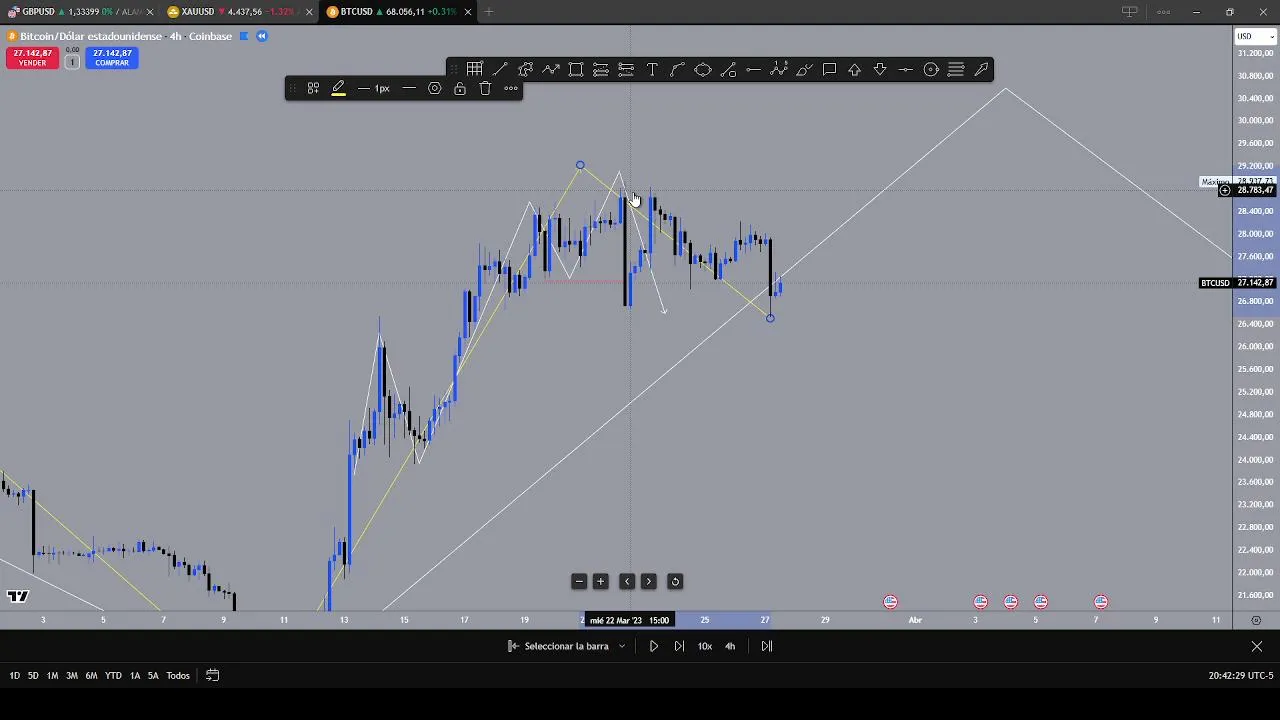1280x720 pixels.
Task: Select the 6M time range
Action: (x=91, y=675)
